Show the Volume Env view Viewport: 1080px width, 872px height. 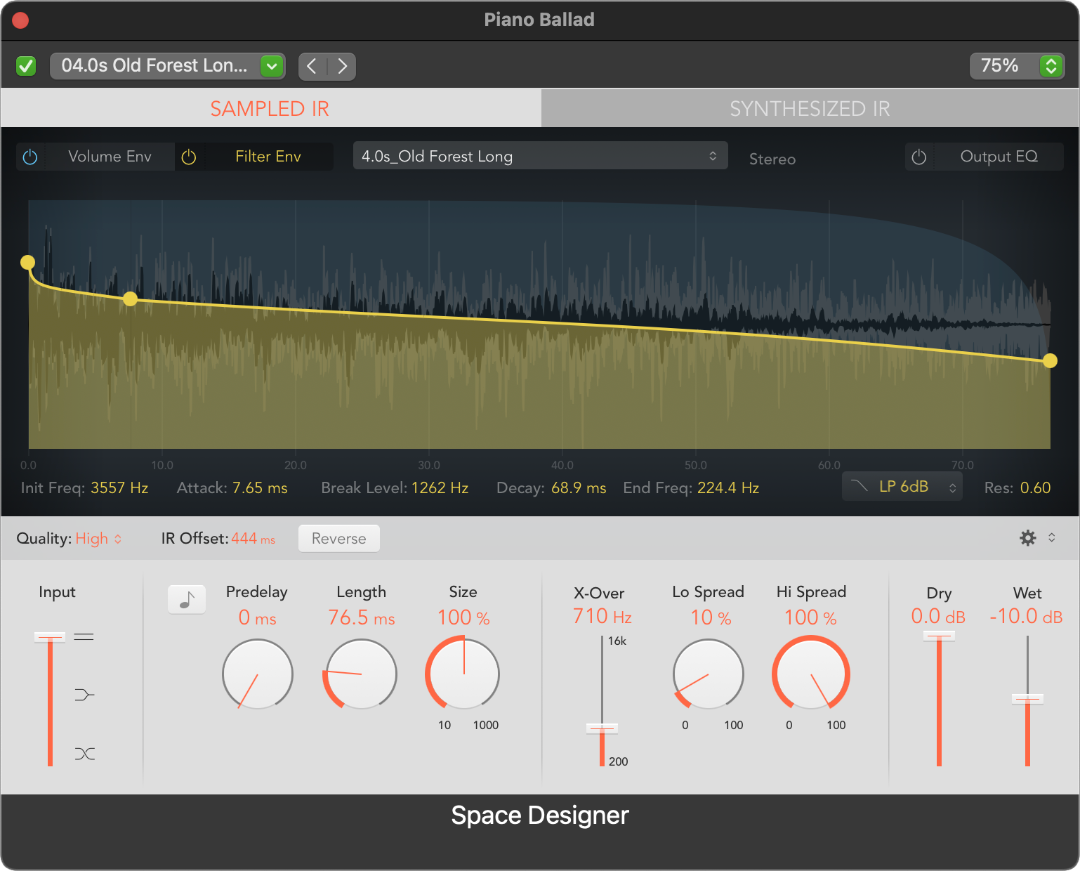click(x=110, y=157)
